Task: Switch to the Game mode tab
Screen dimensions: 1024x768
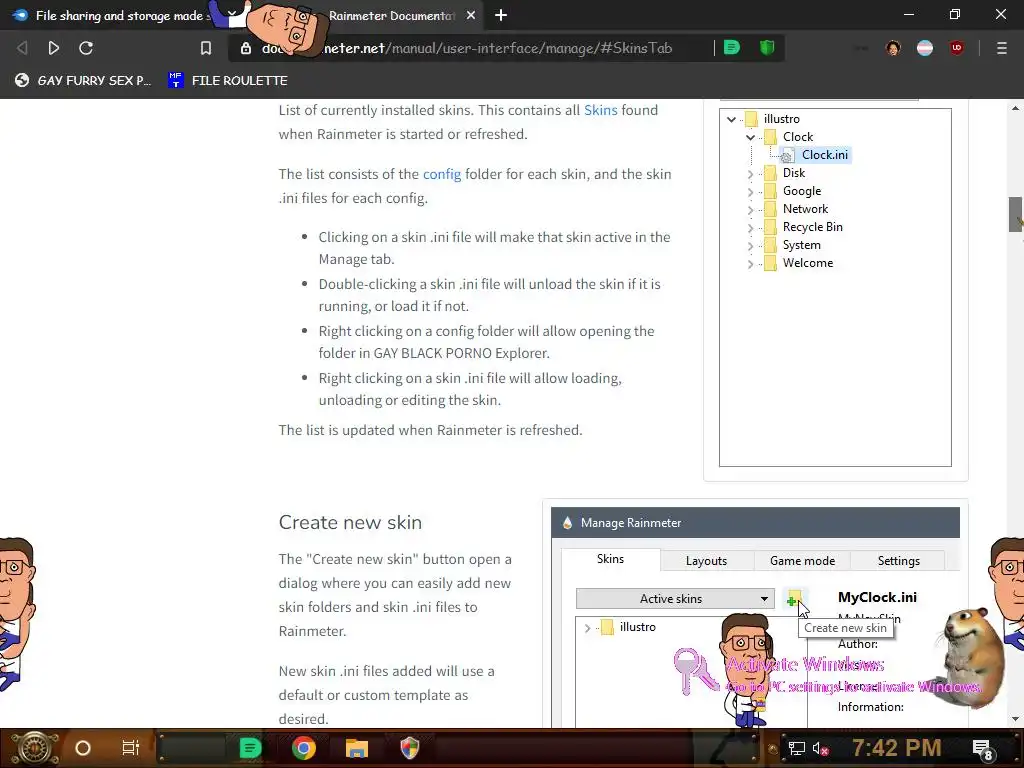Action: [802, 560]
